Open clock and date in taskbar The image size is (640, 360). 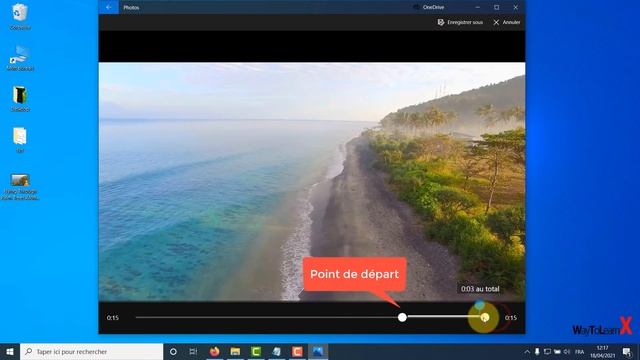(x=602, y=352)
